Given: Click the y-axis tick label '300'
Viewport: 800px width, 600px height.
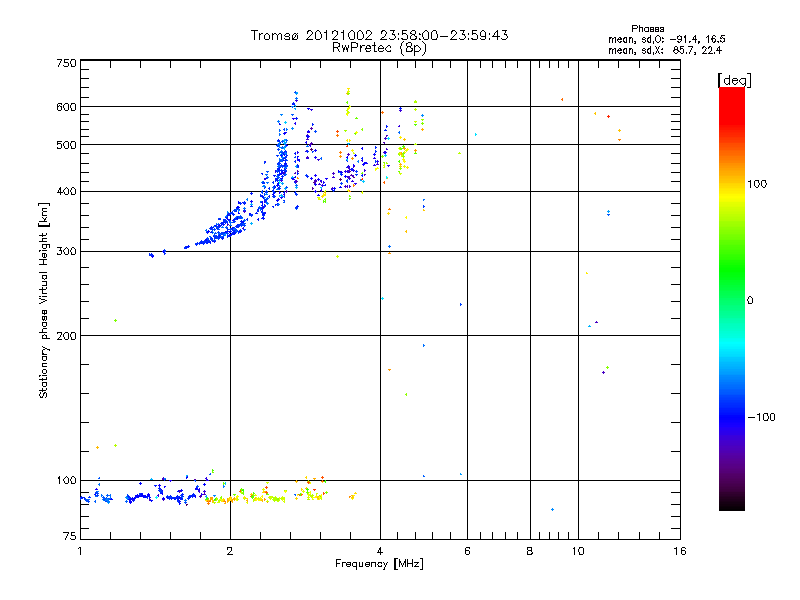Looking at the screenshot, I should [x=66, y=252].
